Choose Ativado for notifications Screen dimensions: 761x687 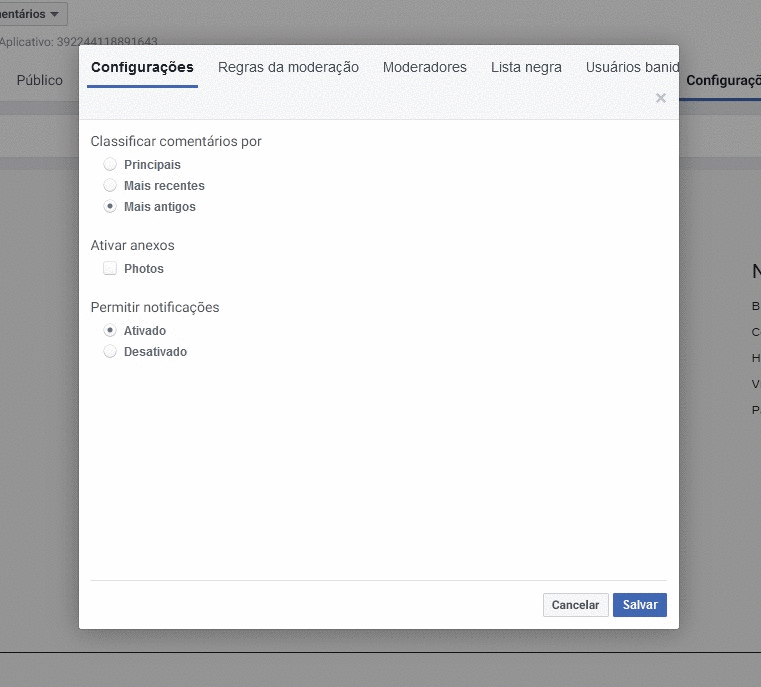[x=110, y=330]
